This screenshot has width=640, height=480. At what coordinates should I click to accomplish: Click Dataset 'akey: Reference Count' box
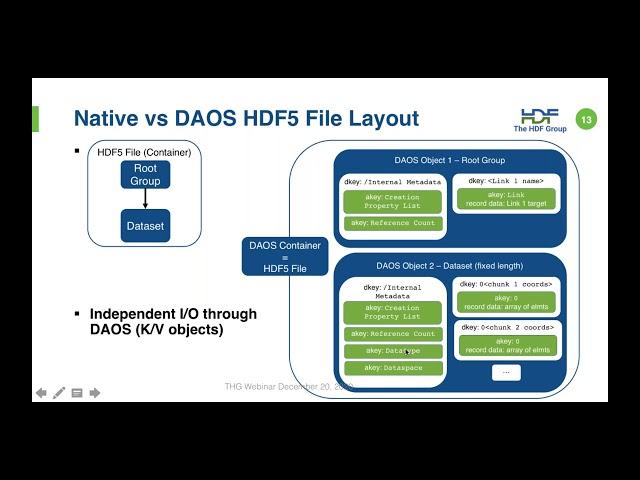393,334
